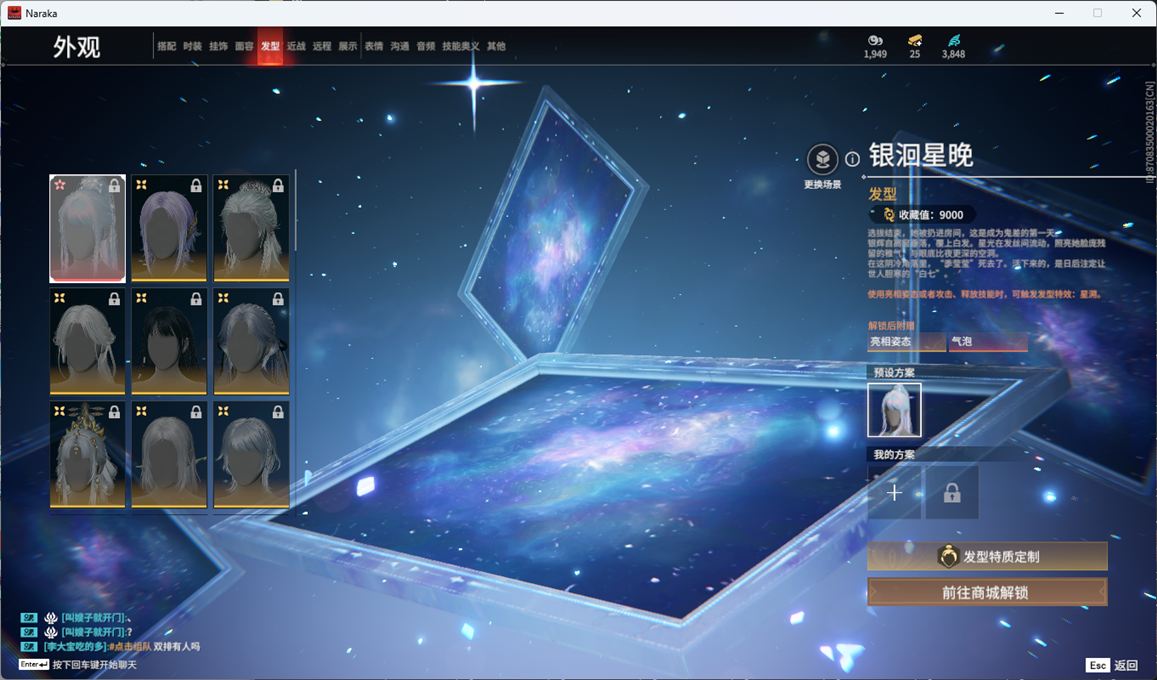Viewport: 1157px width, 680px height.
Task: Select the highlighted 发型 tab
Action: tap(270, 46)
